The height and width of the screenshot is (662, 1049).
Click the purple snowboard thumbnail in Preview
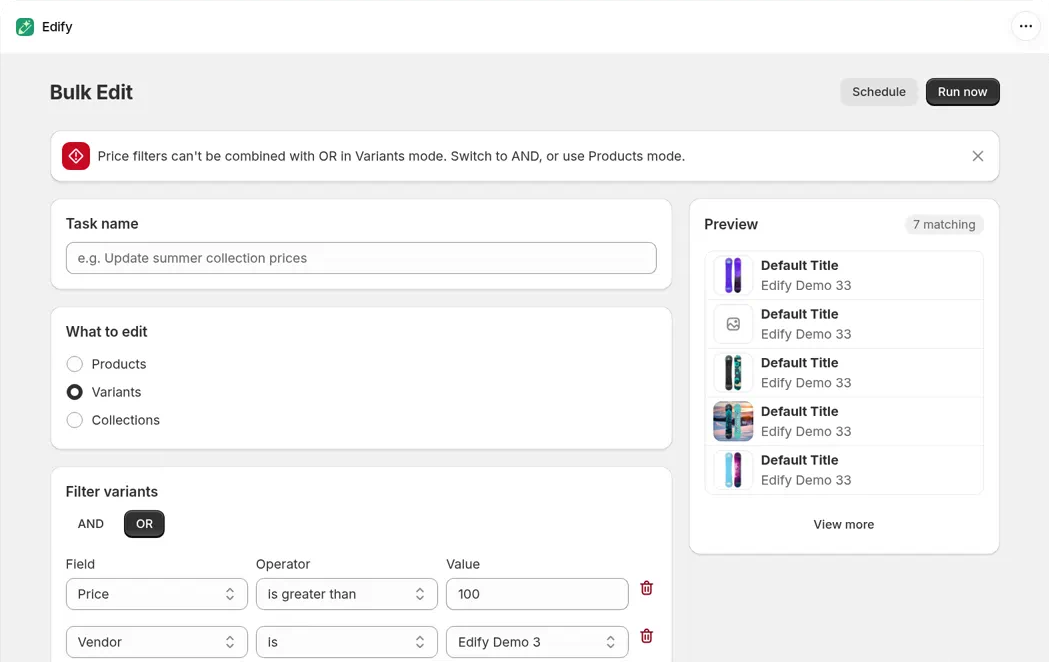click(x=733, y=275)
